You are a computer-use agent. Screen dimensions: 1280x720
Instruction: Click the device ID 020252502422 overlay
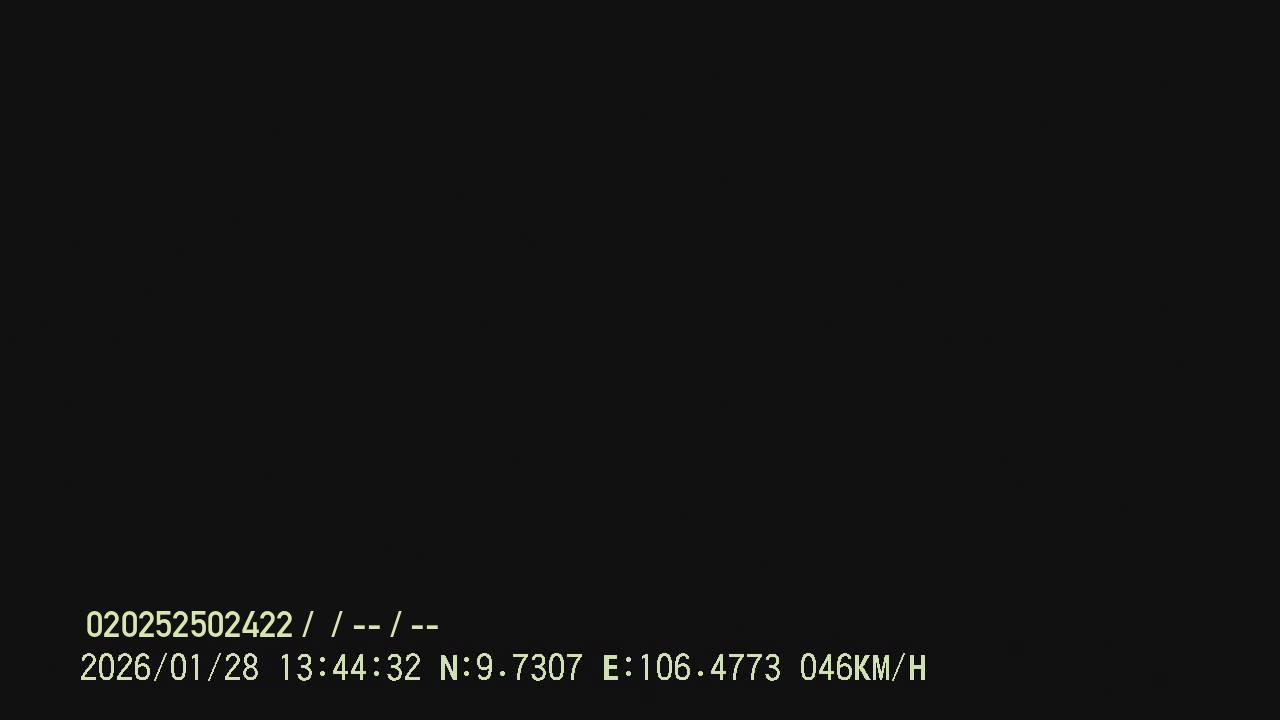pos(189,626)
